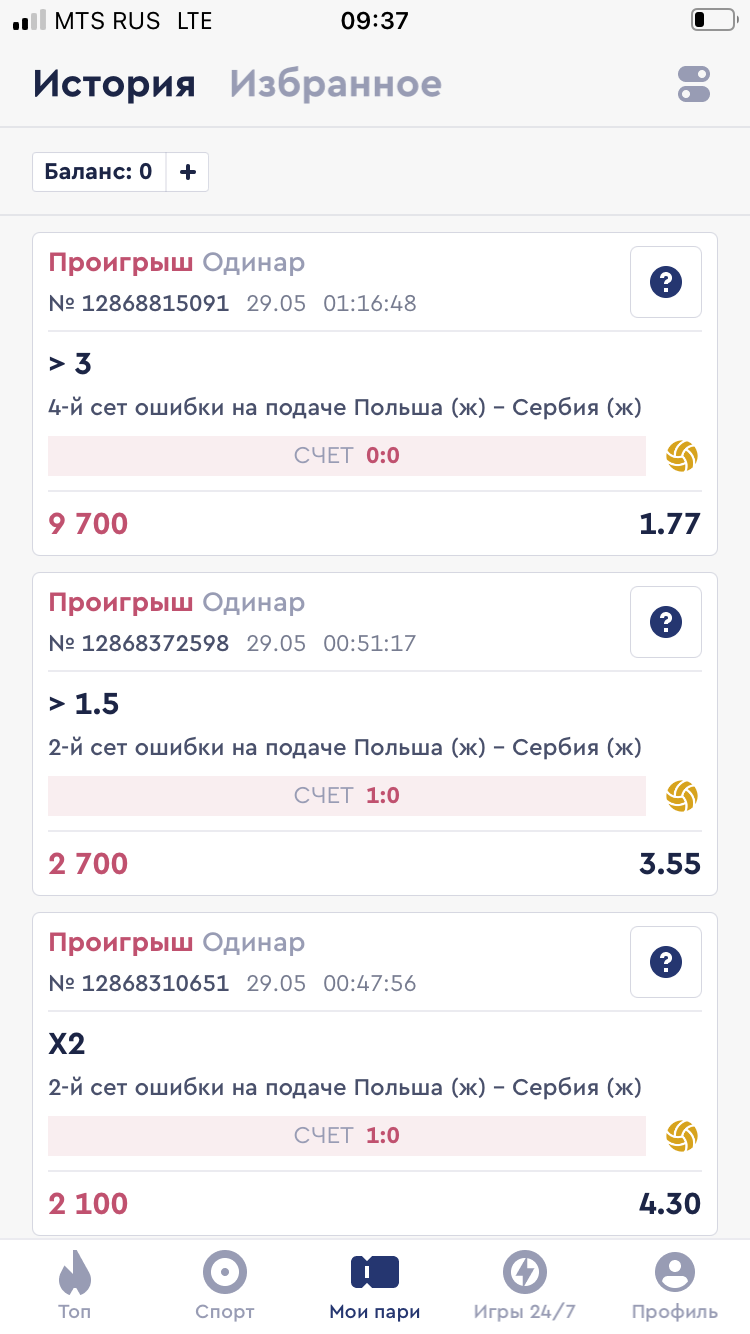Open Игры 24/7 lightning tab

[525, 1285]
